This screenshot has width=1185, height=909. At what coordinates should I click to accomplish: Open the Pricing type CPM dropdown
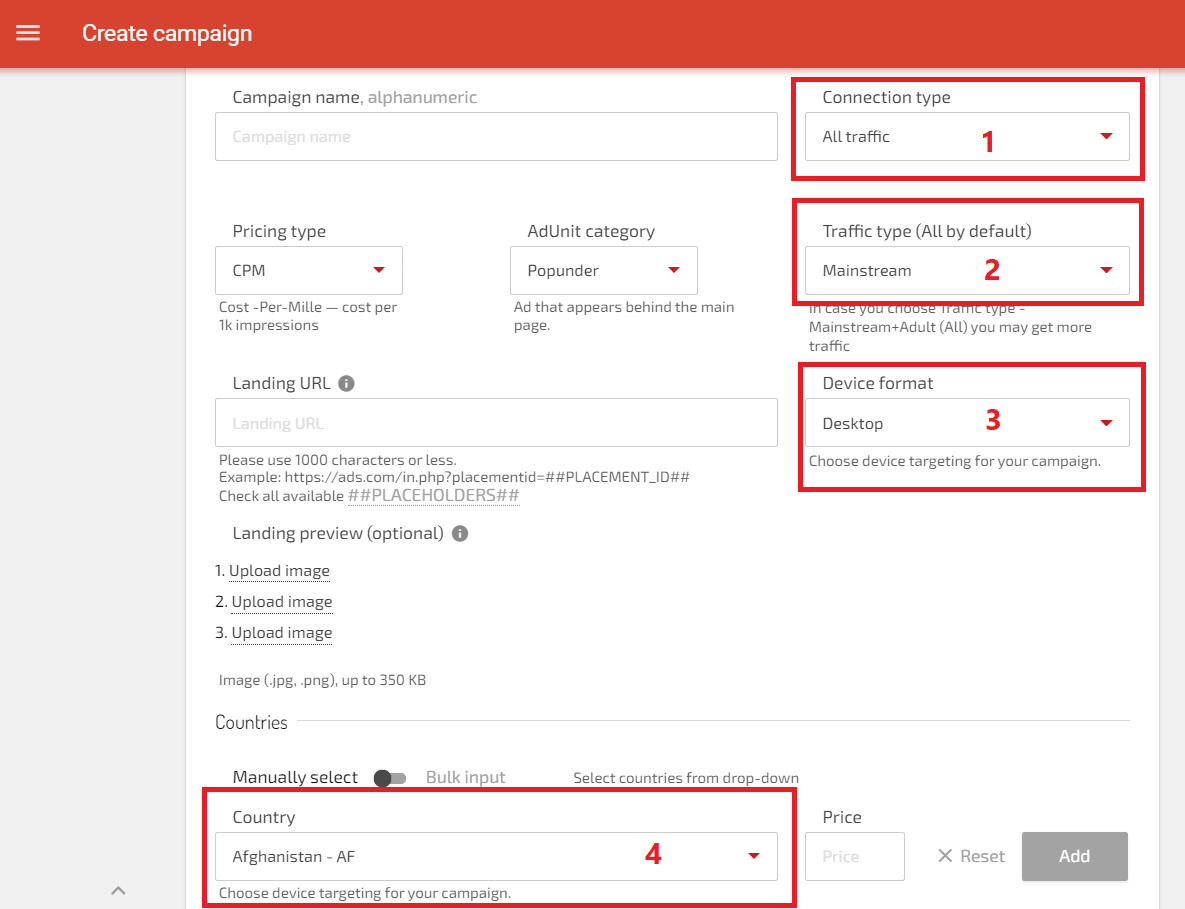[308, 270]
